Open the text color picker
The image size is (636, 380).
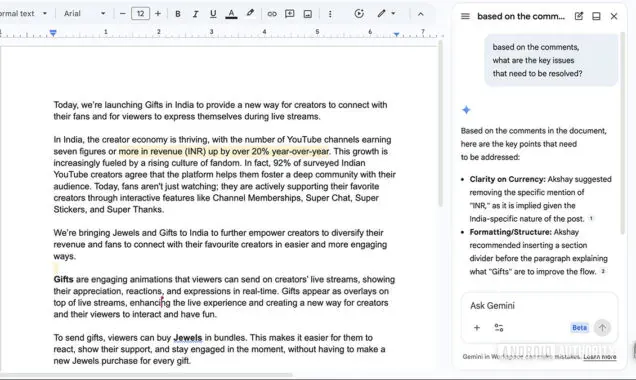tap(231, 14)
